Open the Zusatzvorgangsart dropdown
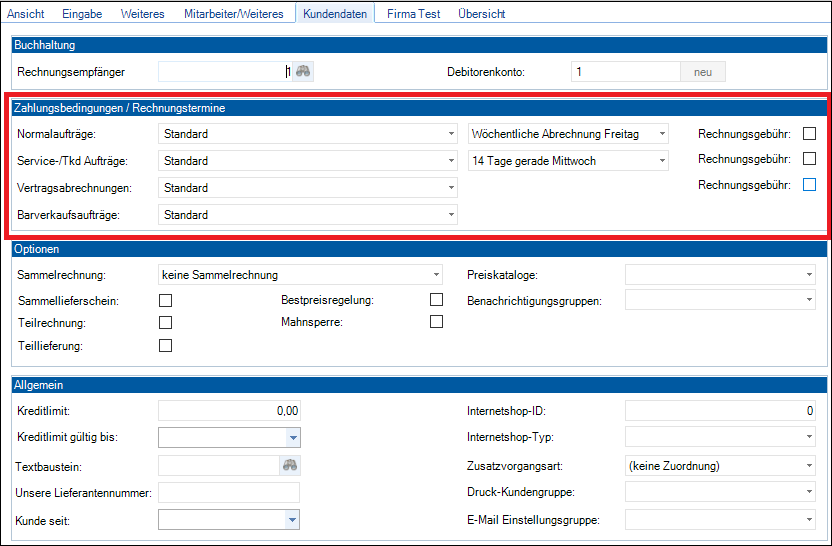The height and width of the screenshot is (546, 832). [809, 465]
